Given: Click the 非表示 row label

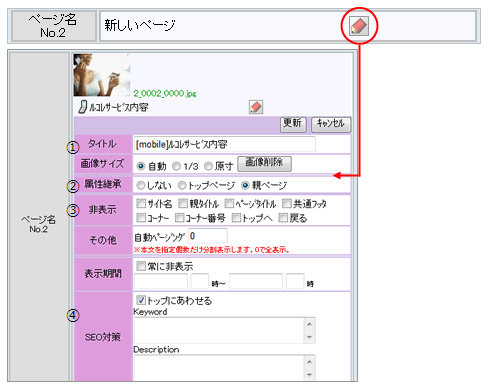Looking at the screenshot, I should pyautogui.click(x=103, y=210).
